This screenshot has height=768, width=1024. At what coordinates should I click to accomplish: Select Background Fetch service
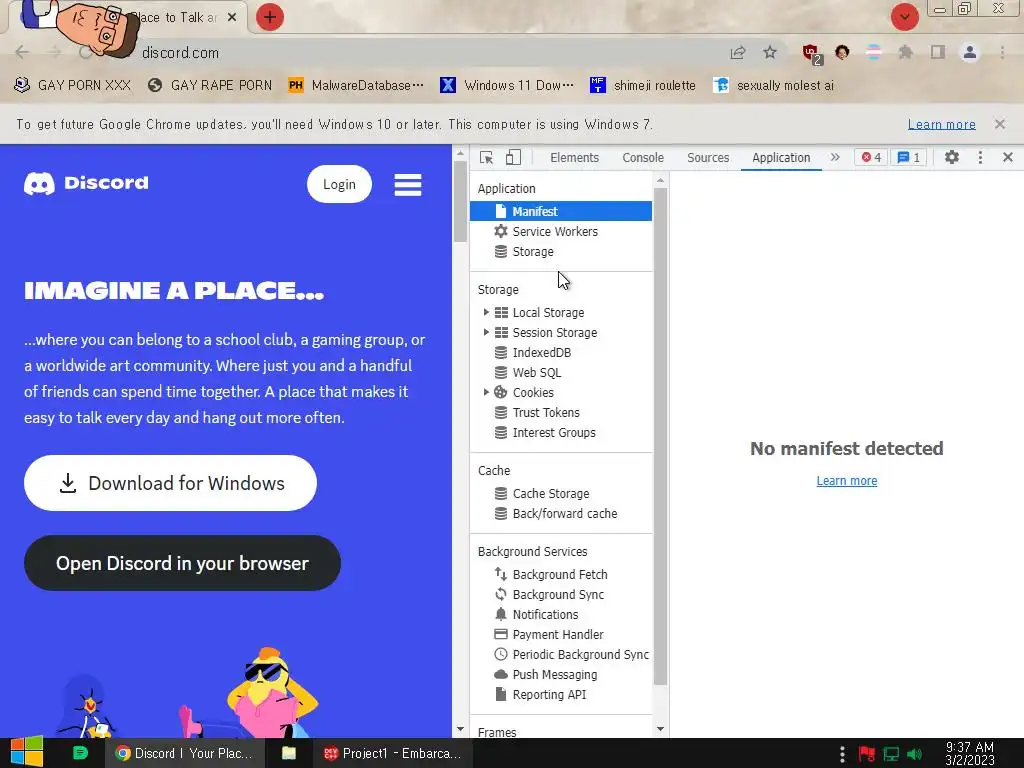point(560,575)
